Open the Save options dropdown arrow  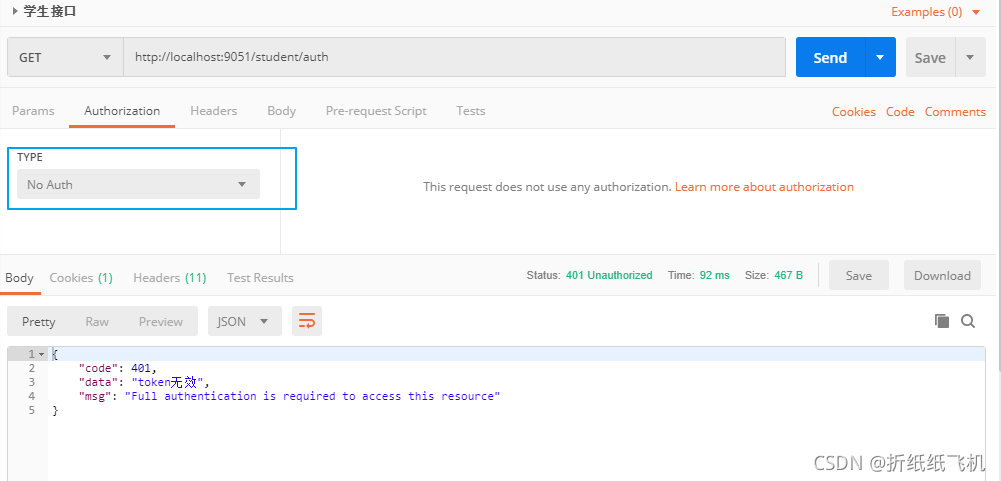[970, 57]
